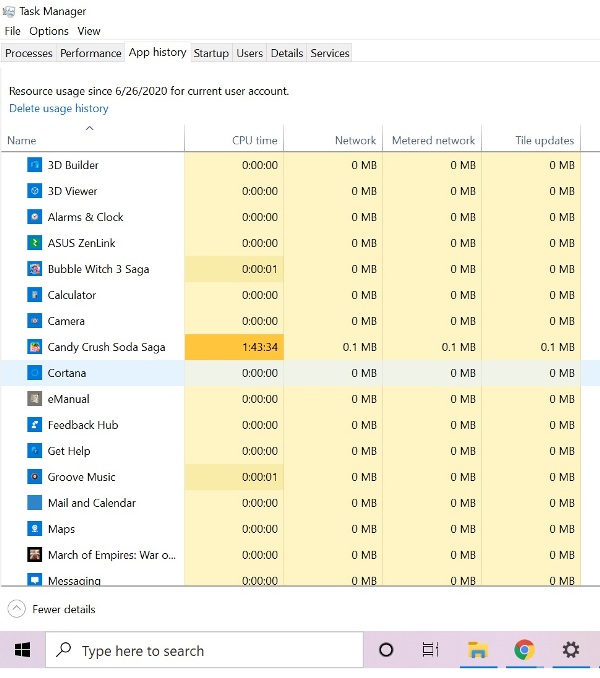
Task: Click the Bubble Witch 3 Saga icon
Action: point(35,269)
